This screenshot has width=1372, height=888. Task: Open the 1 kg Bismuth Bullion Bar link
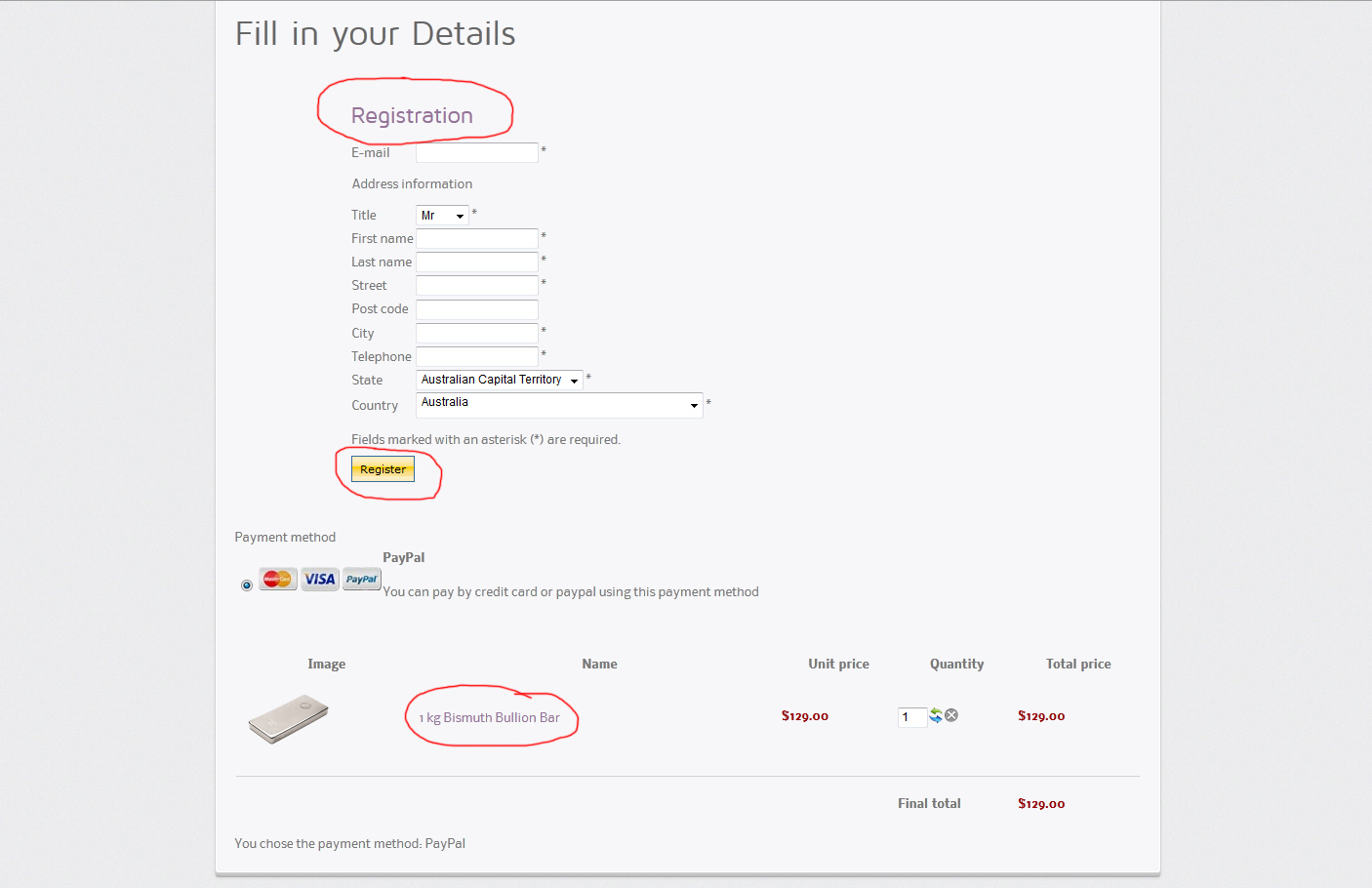point(490,717)
